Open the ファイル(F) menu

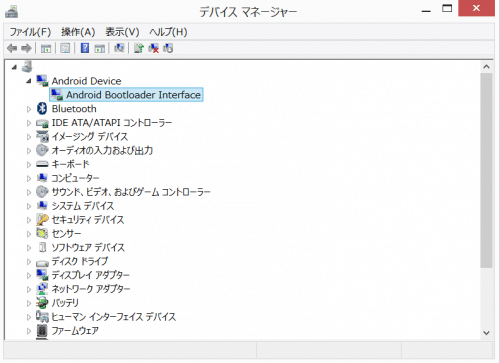tap(30, 32)
